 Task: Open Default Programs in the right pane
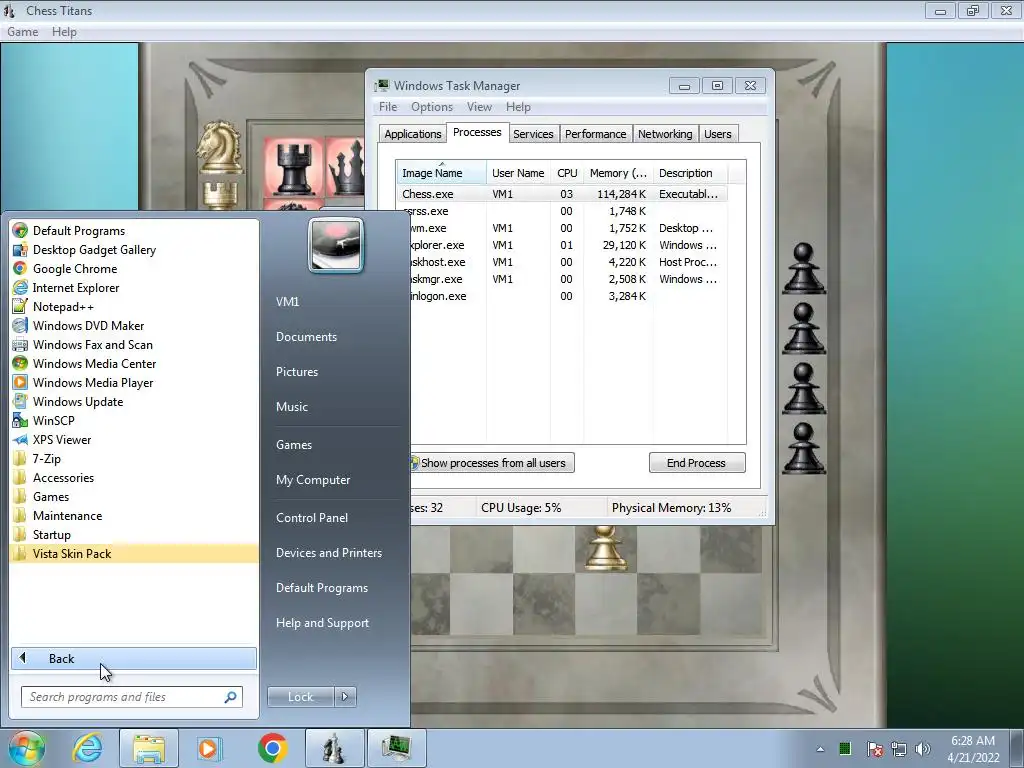[x=321, y=588]
